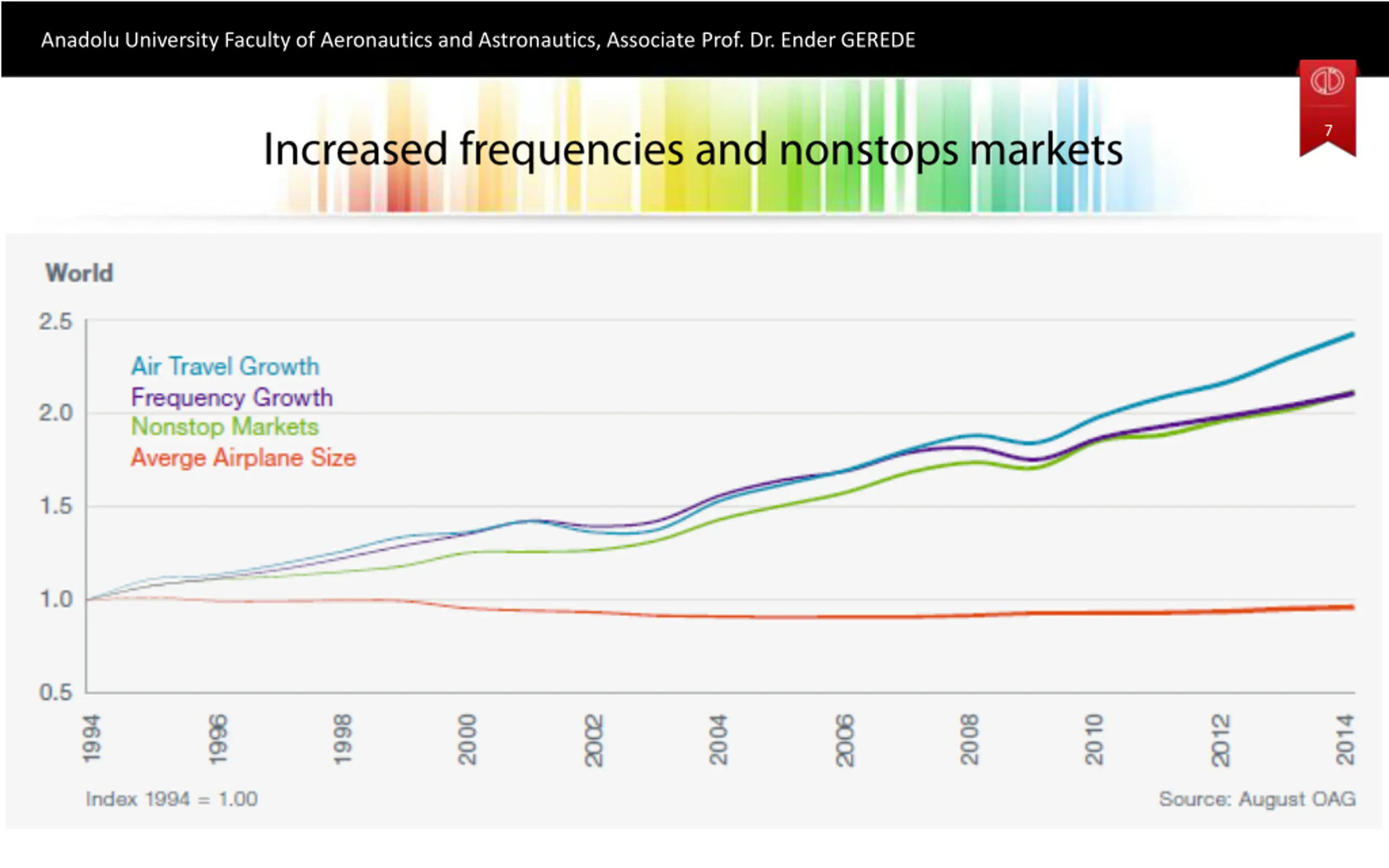Image resolution: width=1389 pixels, height=868 pixels.
Task: Click the 2004 x-axis year label
Action: 717,739
